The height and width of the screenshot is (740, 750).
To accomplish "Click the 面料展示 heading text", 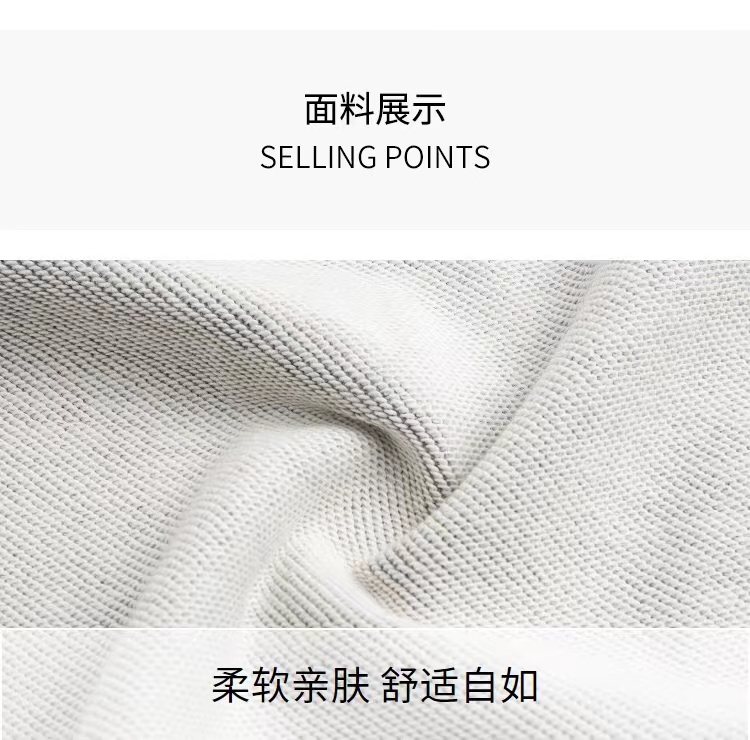I will coord(375,110).
